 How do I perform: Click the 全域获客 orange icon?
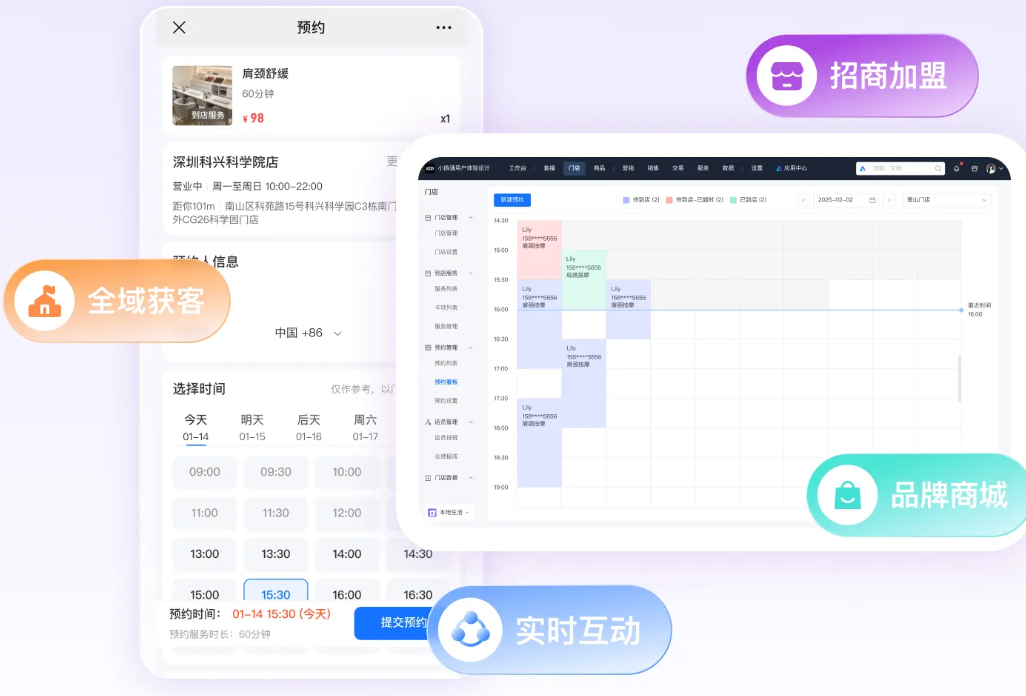coord(42,301)
